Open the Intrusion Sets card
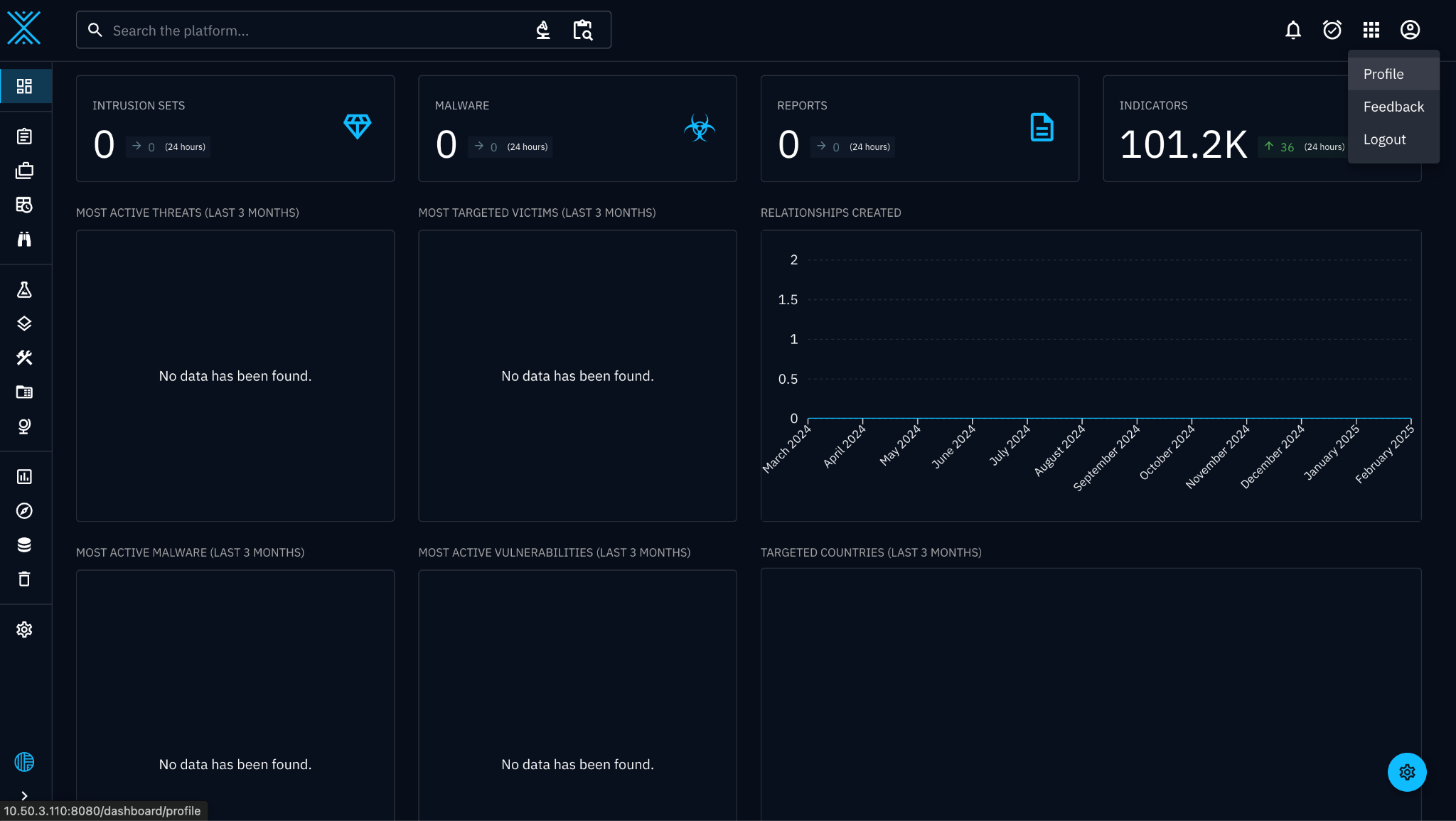Viewport: 1456px width, 821px height. click(x=235, y=129)
